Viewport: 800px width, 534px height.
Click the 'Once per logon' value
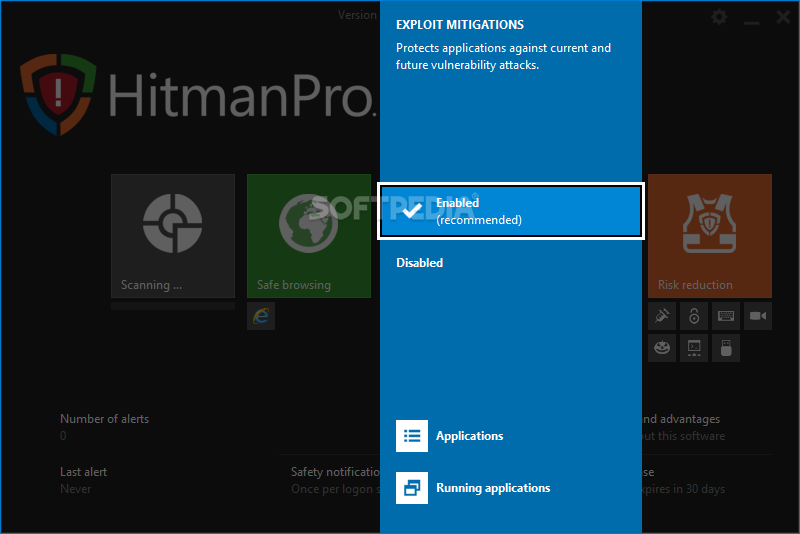(x=335, y=489)
